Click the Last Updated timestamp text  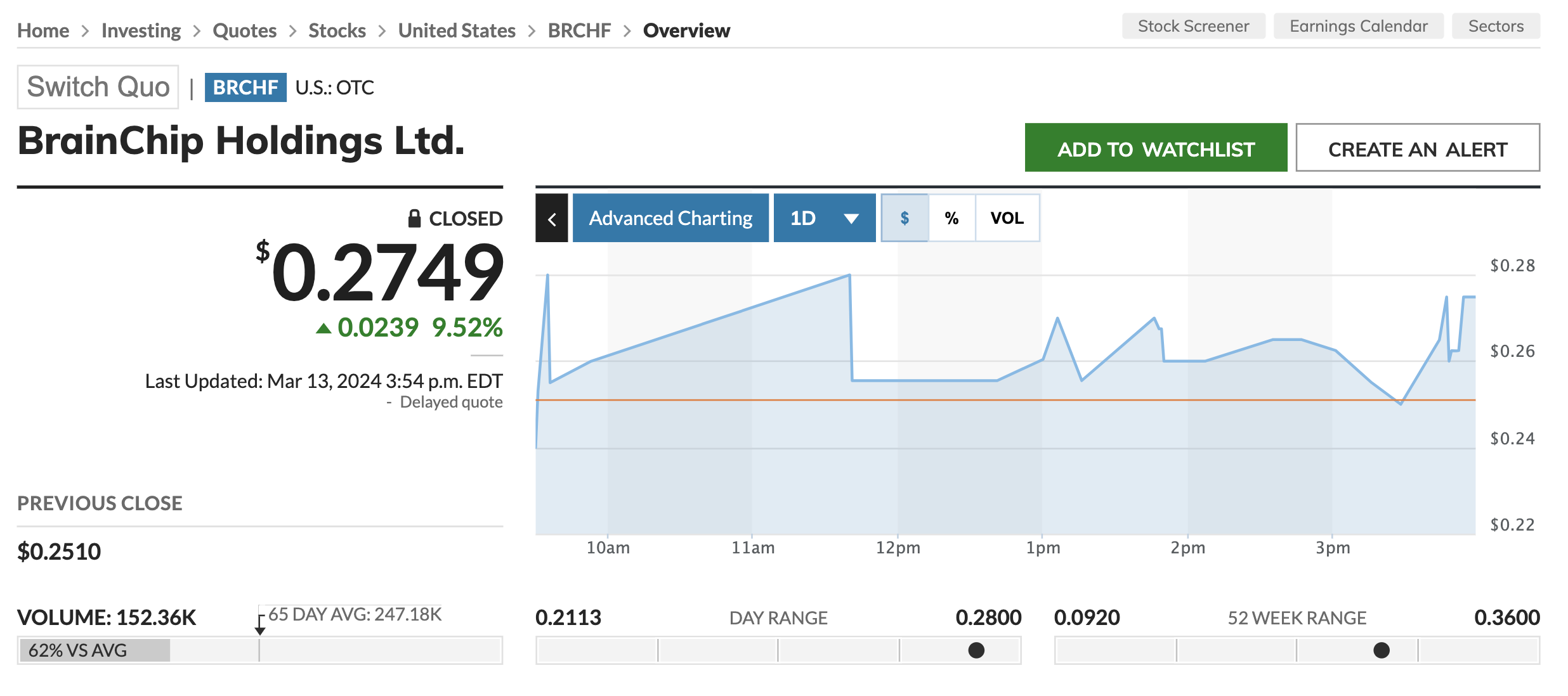click(323, 381)
